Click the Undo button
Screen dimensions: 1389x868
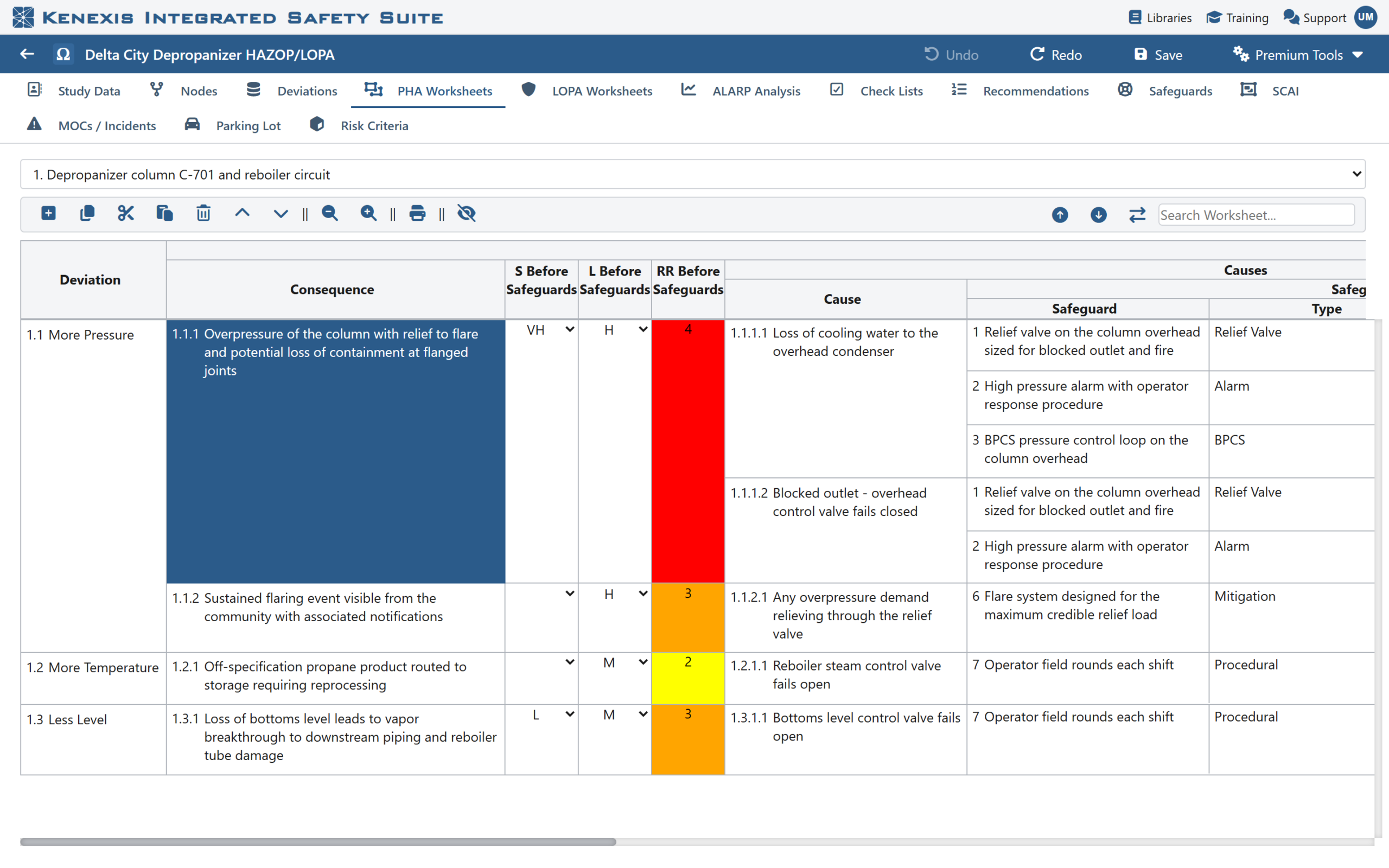click(x=951, y=55)
